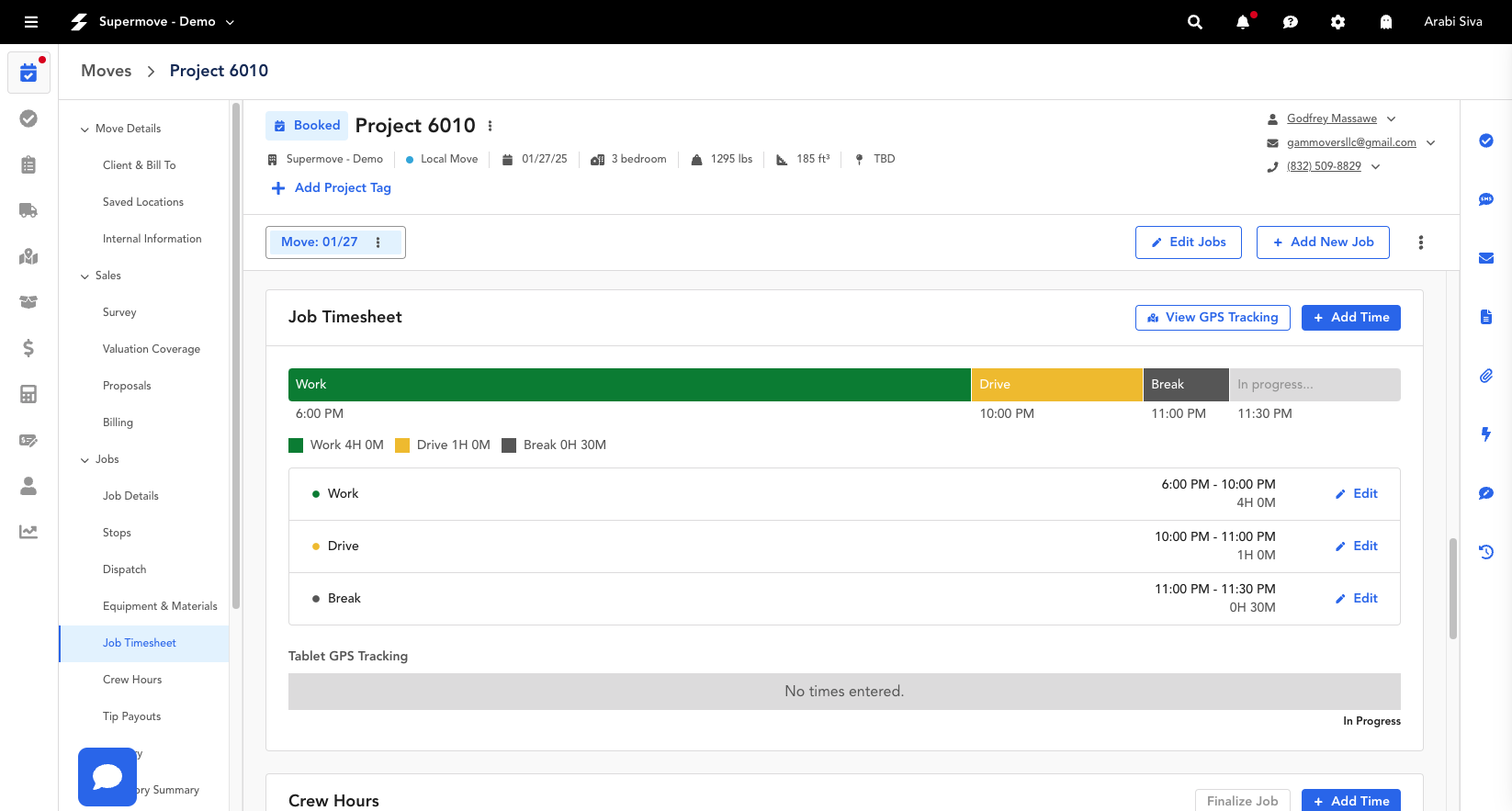The width and height of the screenshot is (1512, 811).
Task: Open the history clock icon in right sidebar
Action: click(x=1485, y=552)
